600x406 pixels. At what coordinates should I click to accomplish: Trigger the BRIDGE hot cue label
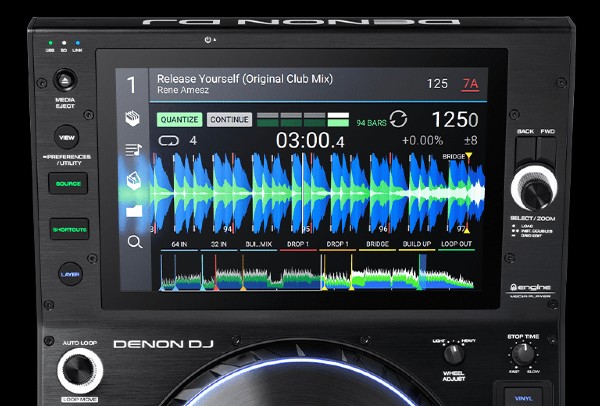click(x=377, y=244)
